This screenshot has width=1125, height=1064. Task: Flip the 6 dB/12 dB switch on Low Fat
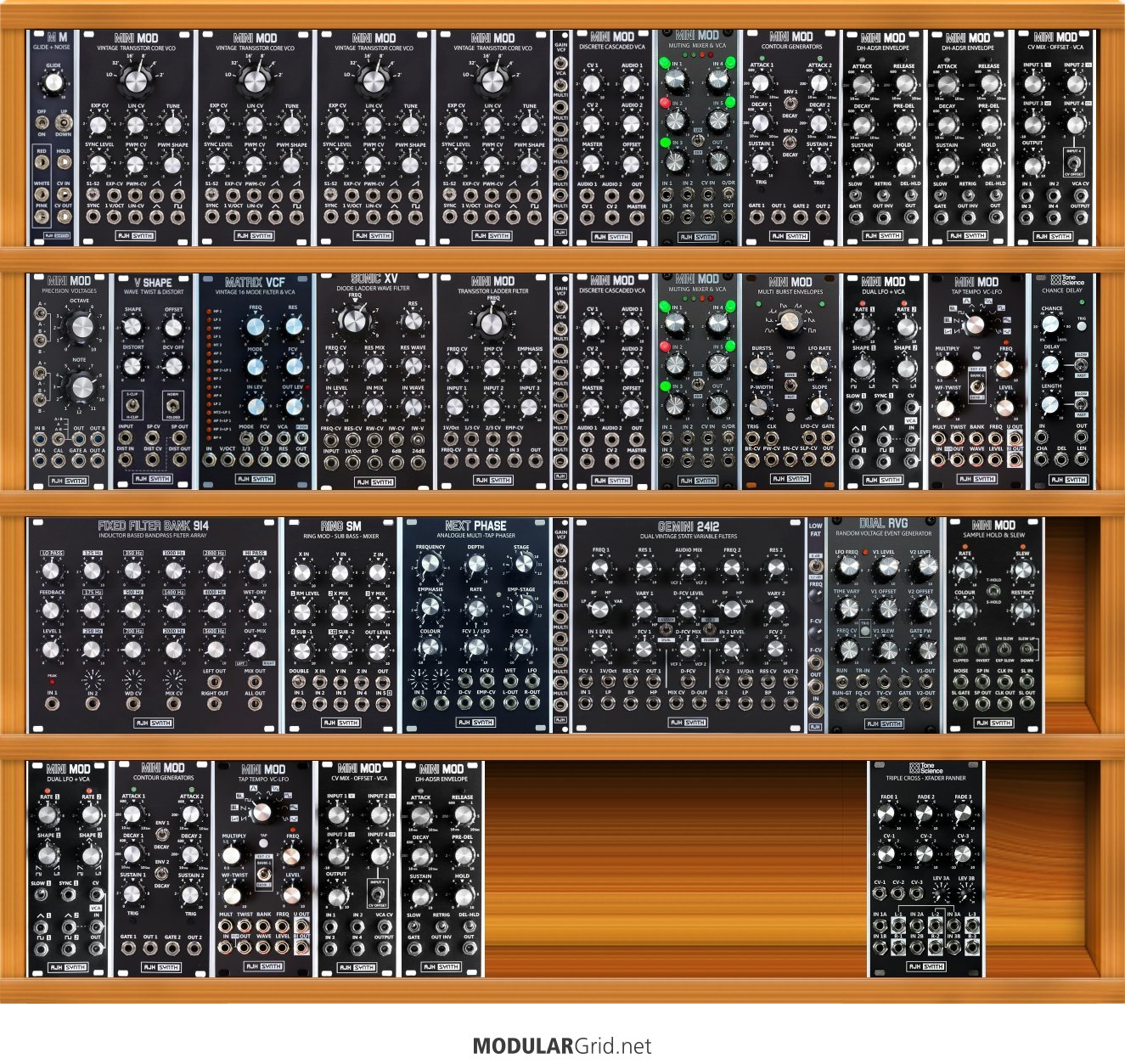point(815,567)
